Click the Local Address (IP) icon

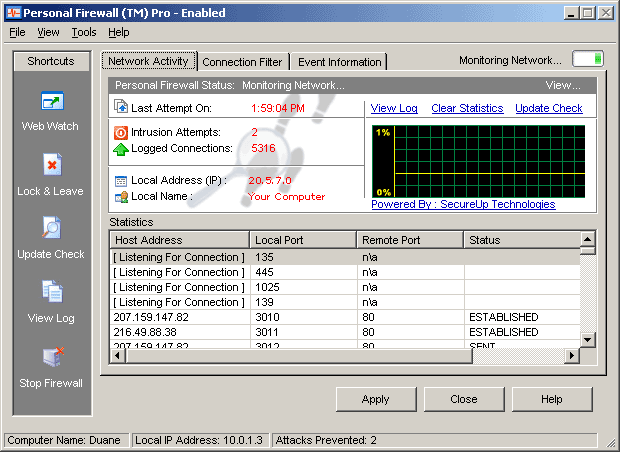coord(121,181)
